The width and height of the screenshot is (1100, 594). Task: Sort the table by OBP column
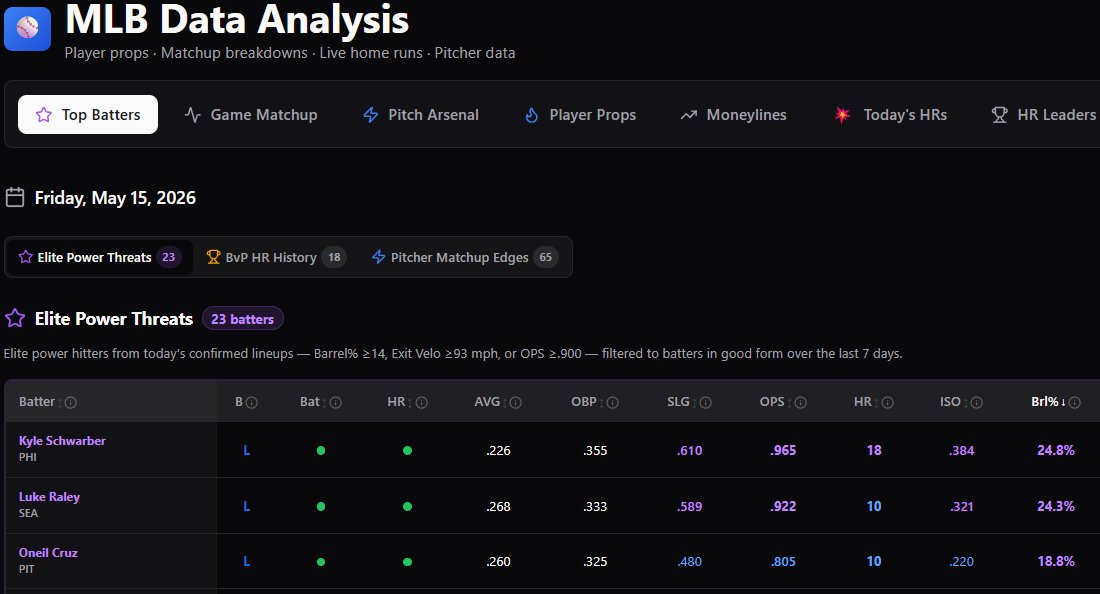[x=588, y=402]
